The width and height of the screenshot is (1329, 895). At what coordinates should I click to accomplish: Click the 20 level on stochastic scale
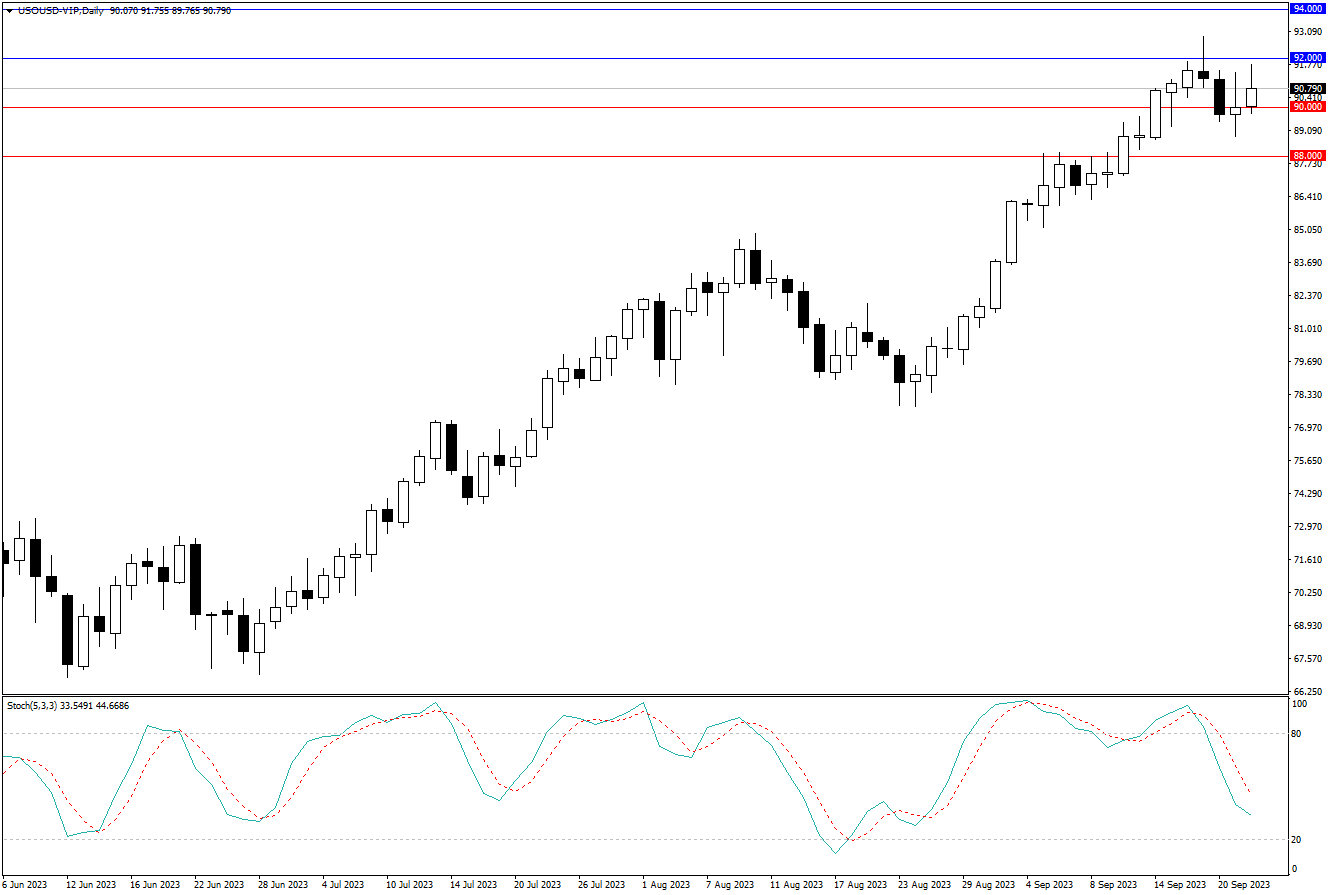click(x=1296, y=839)
